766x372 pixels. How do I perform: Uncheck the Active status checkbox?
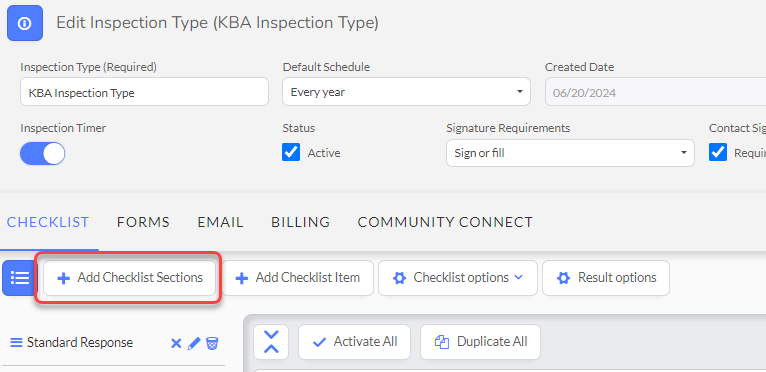[x=291, y=153]
